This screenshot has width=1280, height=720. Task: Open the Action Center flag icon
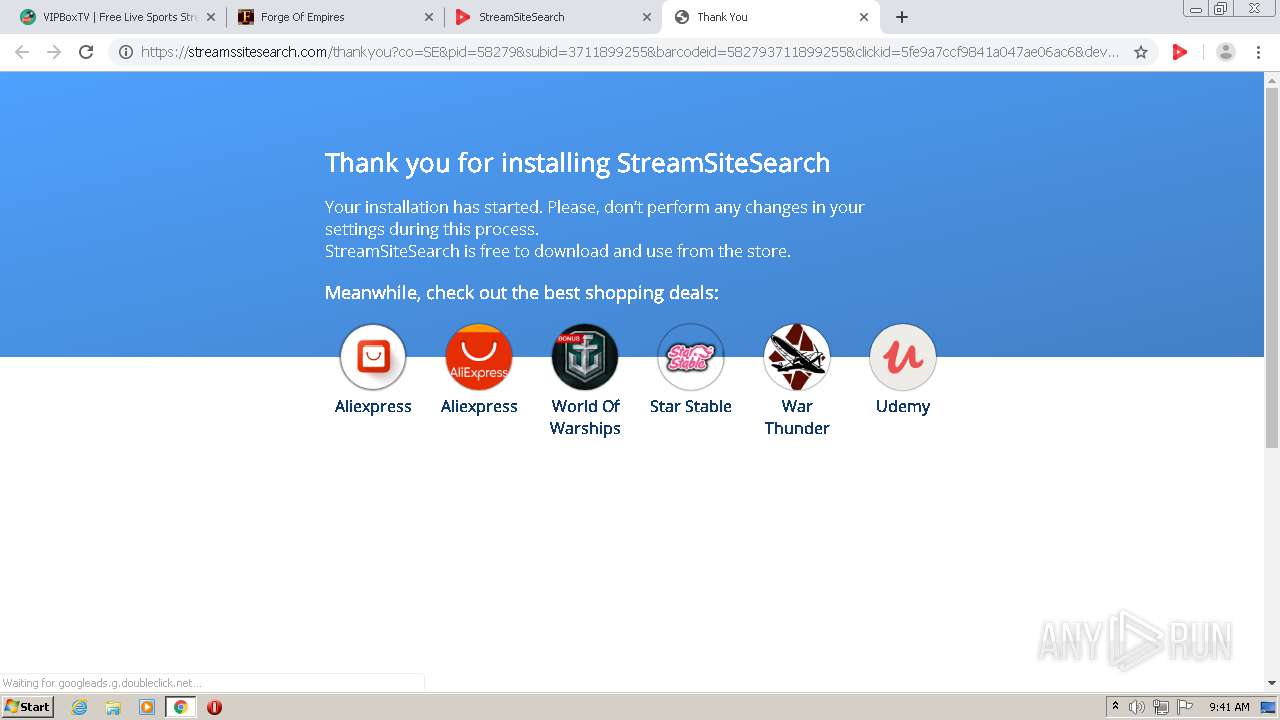(1184, 707)
